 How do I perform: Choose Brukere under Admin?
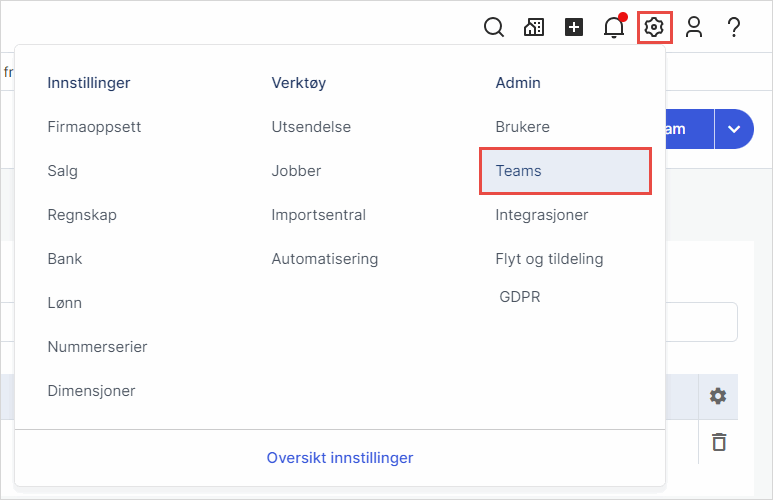[522, 127]
